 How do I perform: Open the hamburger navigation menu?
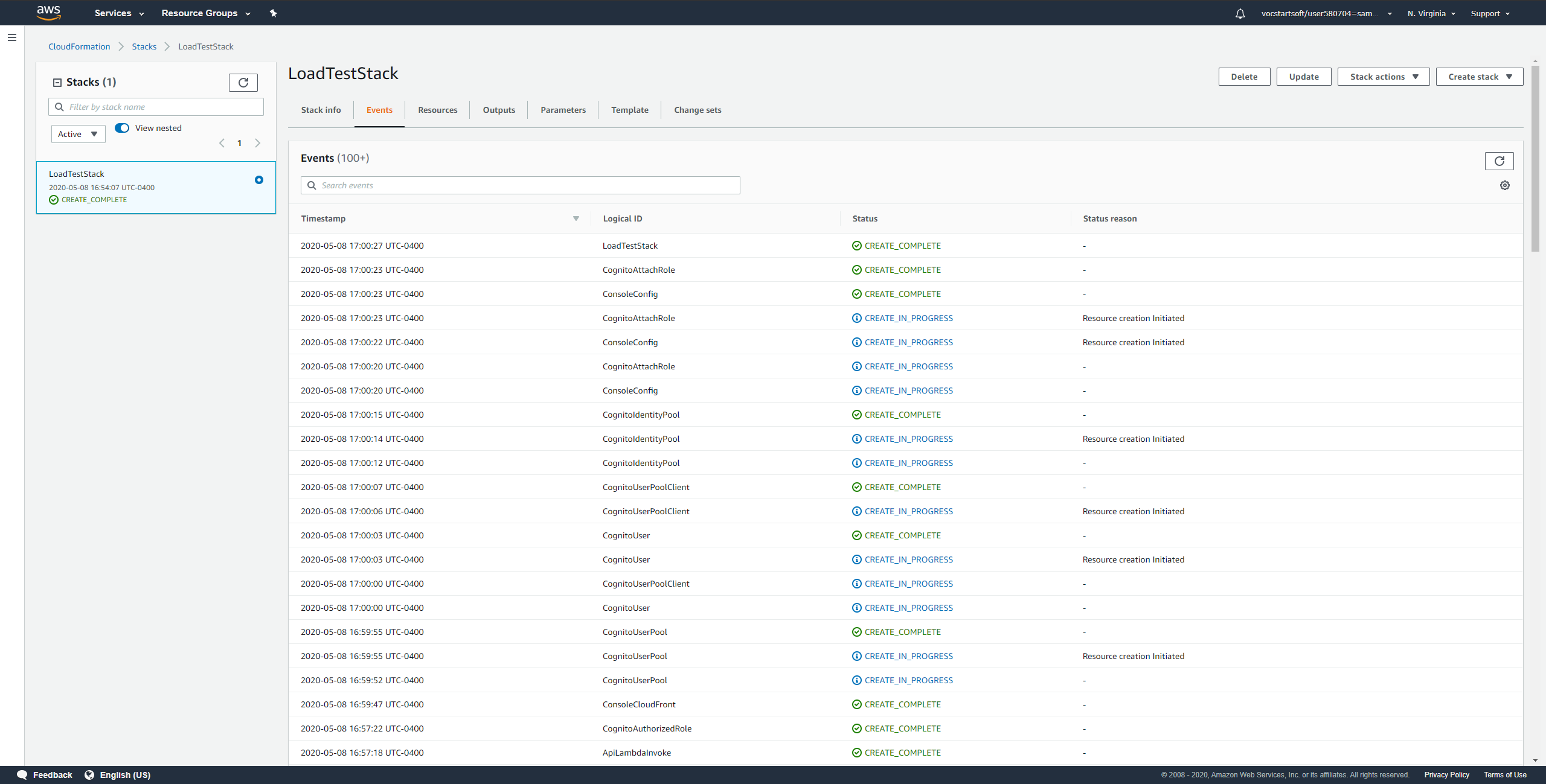click(x=12, y=37)
